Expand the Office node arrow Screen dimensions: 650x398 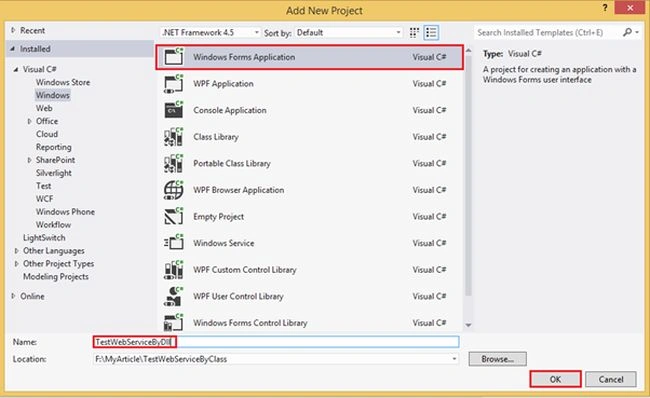[29, 121]
